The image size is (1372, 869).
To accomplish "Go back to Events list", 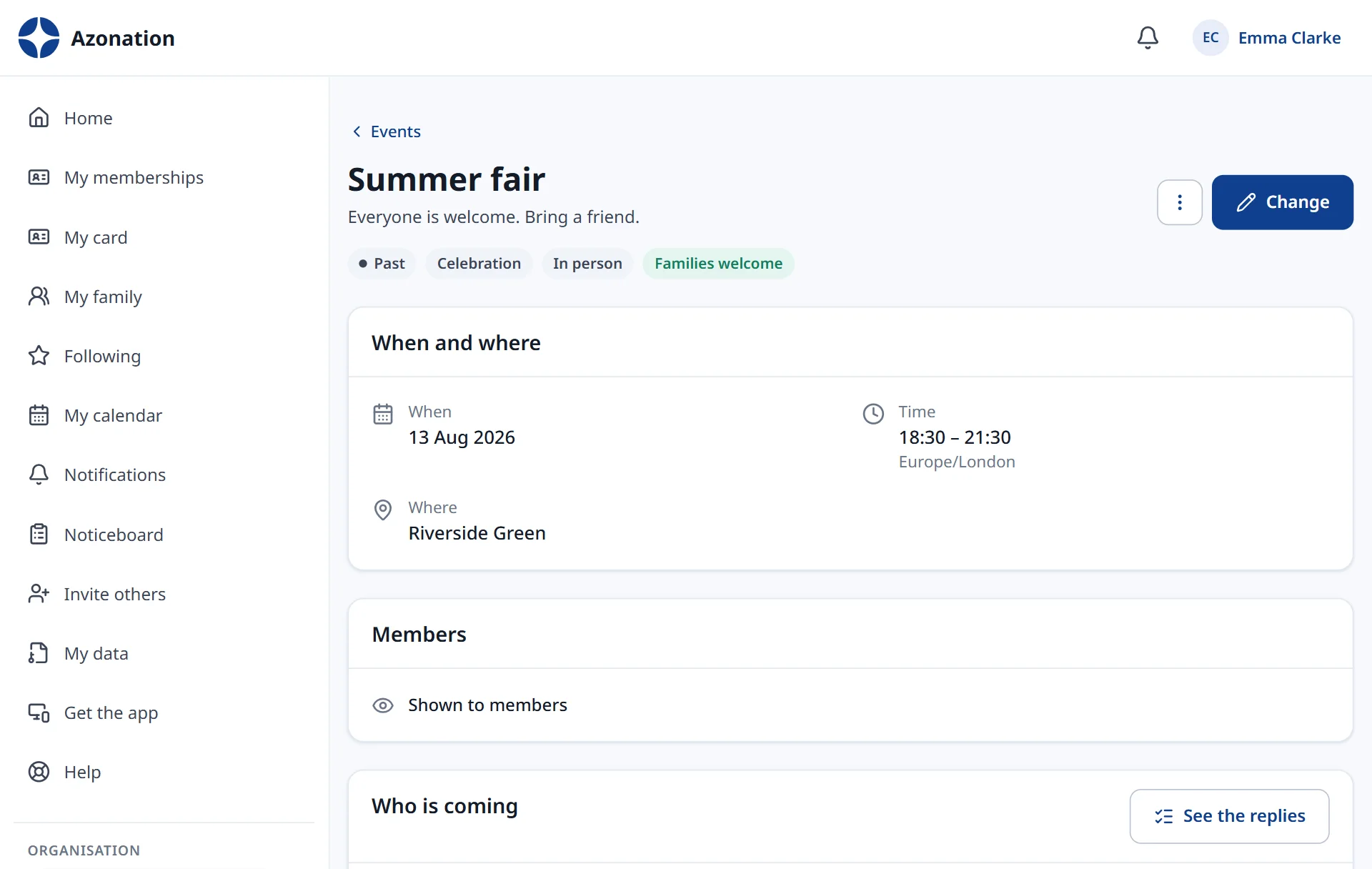I will 387,131.
